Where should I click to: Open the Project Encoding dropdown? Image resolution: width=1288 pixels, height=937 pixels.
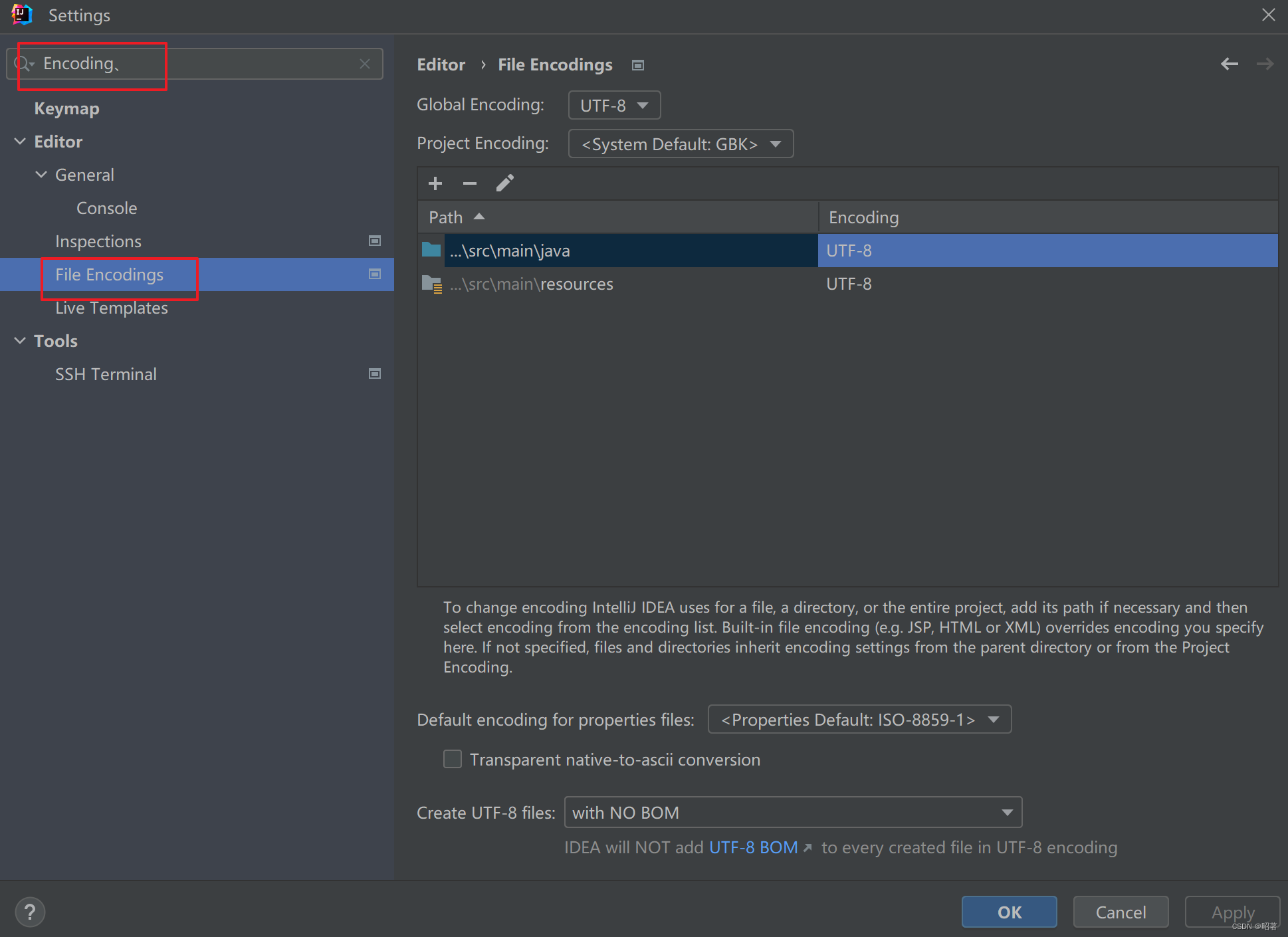(x=681, y=144)
